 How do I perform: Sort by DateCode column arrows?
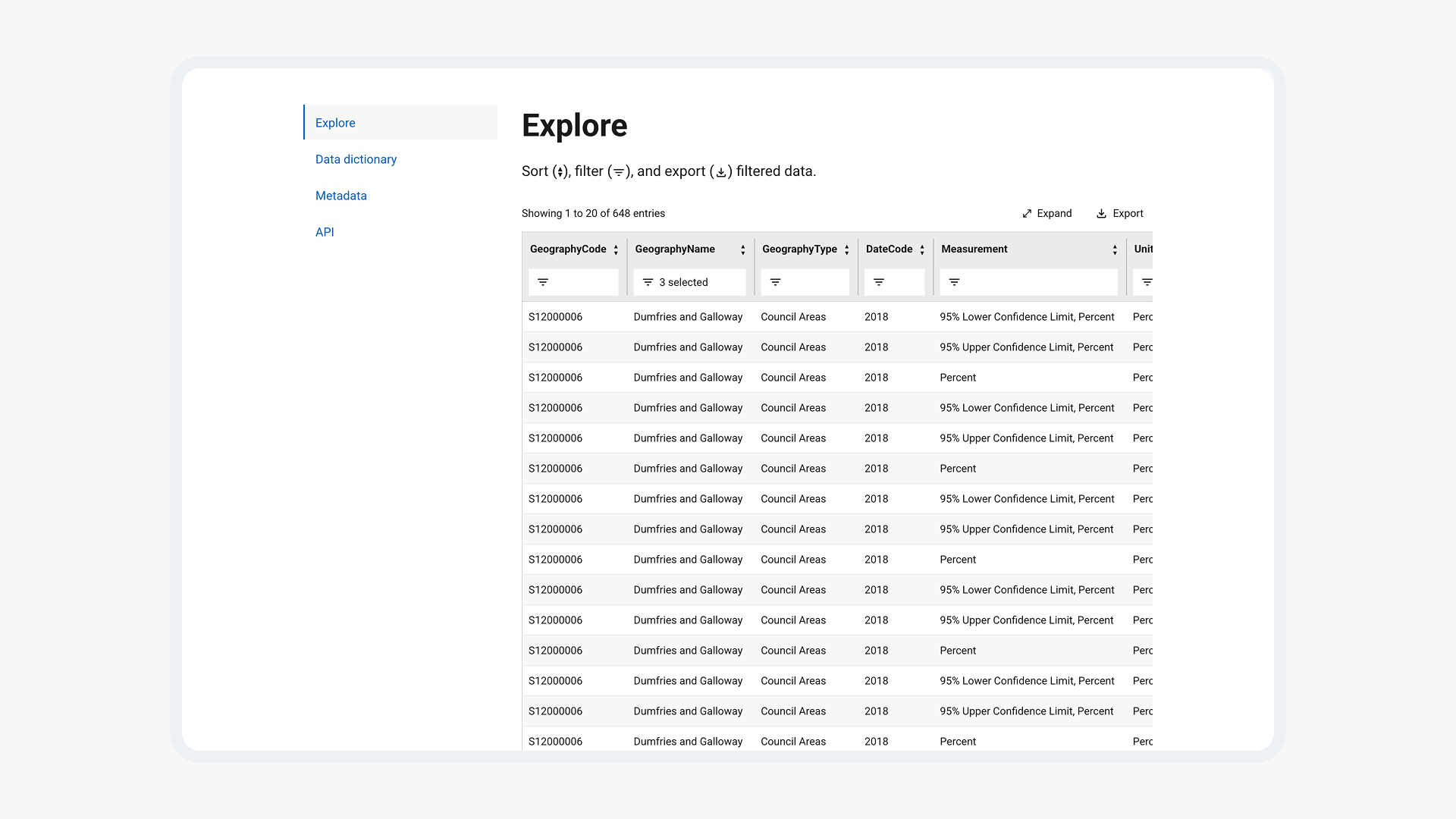[x=922, y=249]
